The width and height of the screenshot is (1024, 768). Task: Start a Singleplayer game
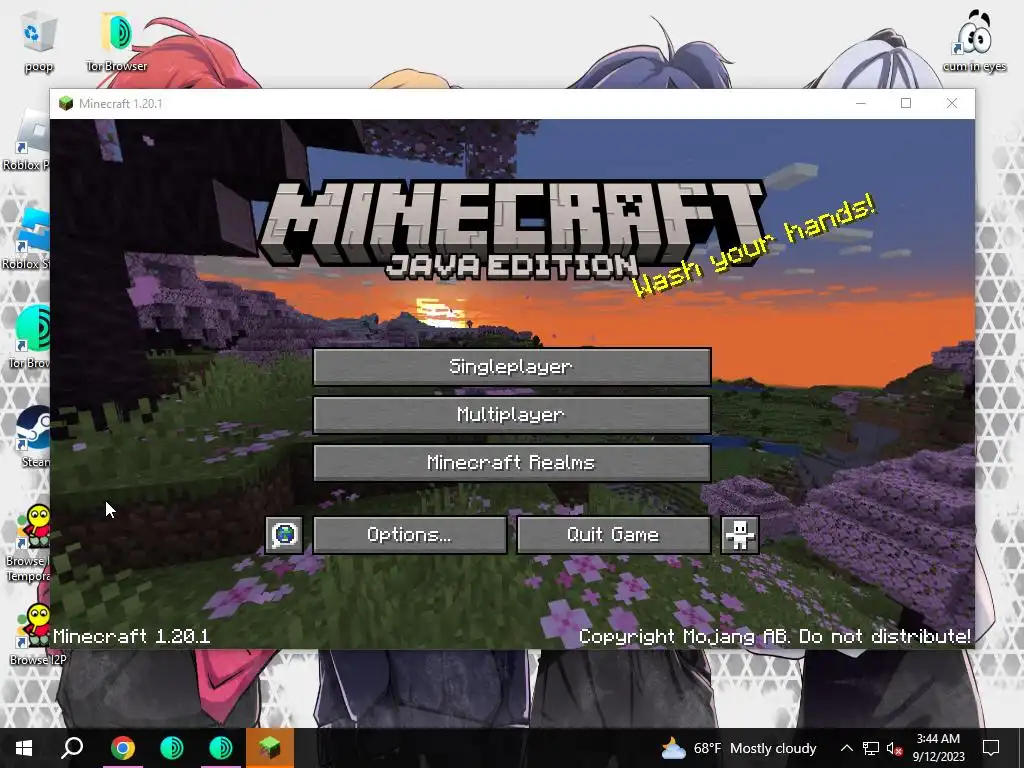(512, 366)
